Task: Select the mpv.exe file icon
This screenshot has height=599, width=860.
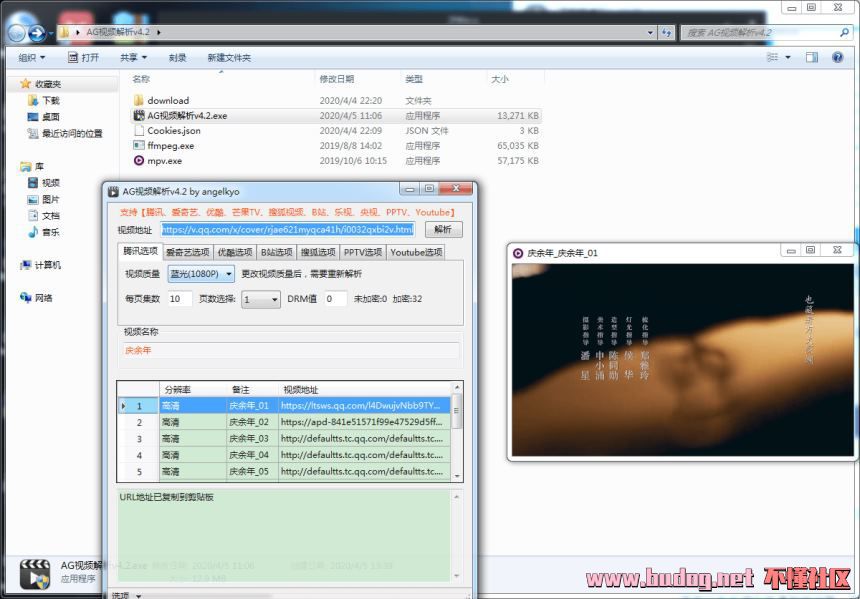Action: (139, 161)
